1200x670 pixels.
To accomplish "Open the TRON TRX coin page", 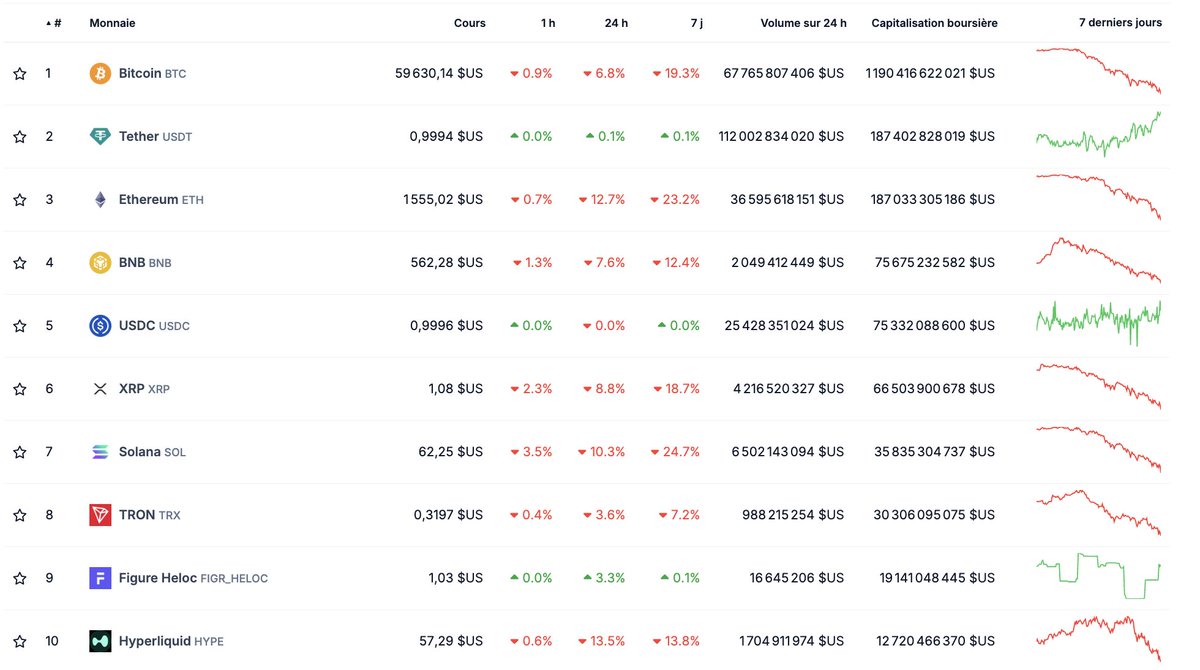I will (150, 515).
